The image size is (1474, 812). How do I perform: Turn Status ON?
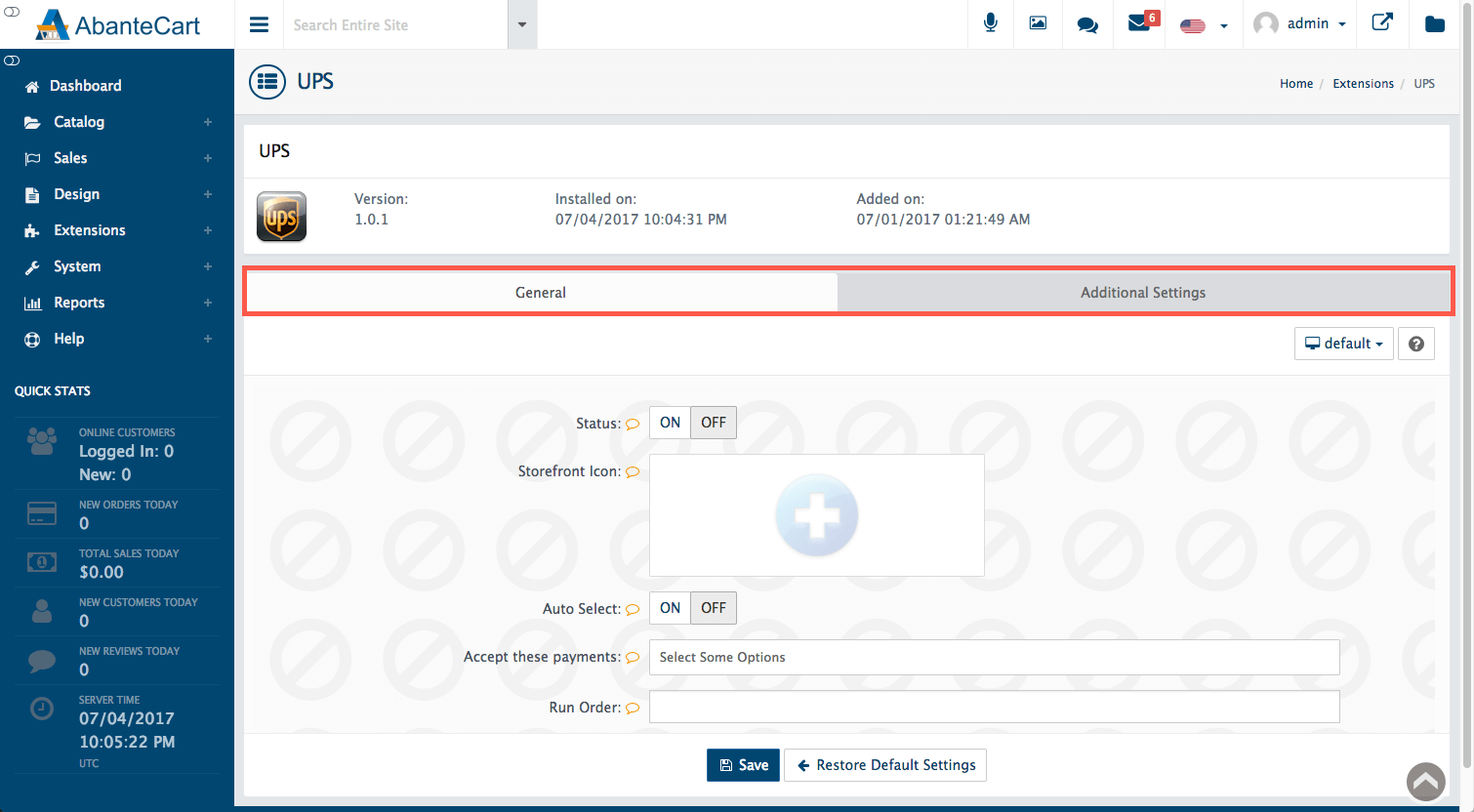[670, 423]
